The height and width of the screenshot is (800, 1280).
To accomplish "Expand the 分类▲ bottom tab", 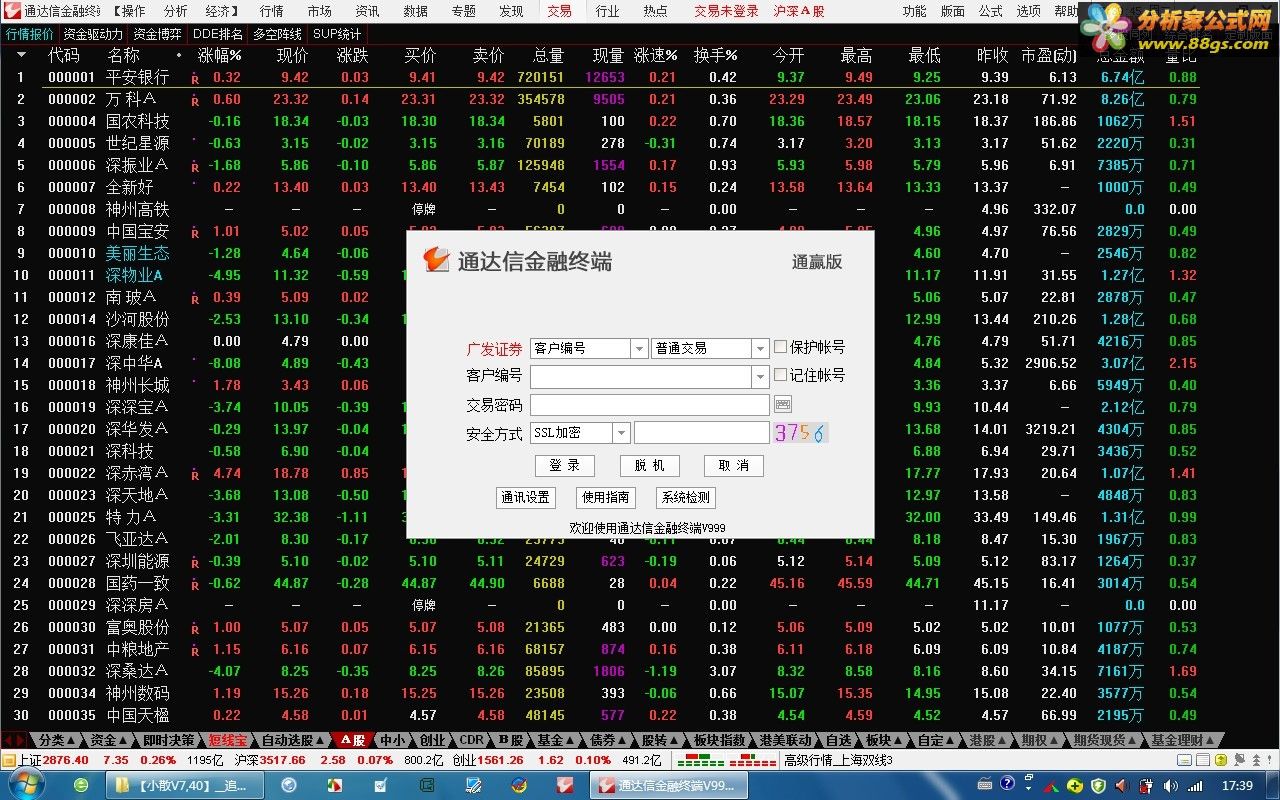I will (58, 741).
